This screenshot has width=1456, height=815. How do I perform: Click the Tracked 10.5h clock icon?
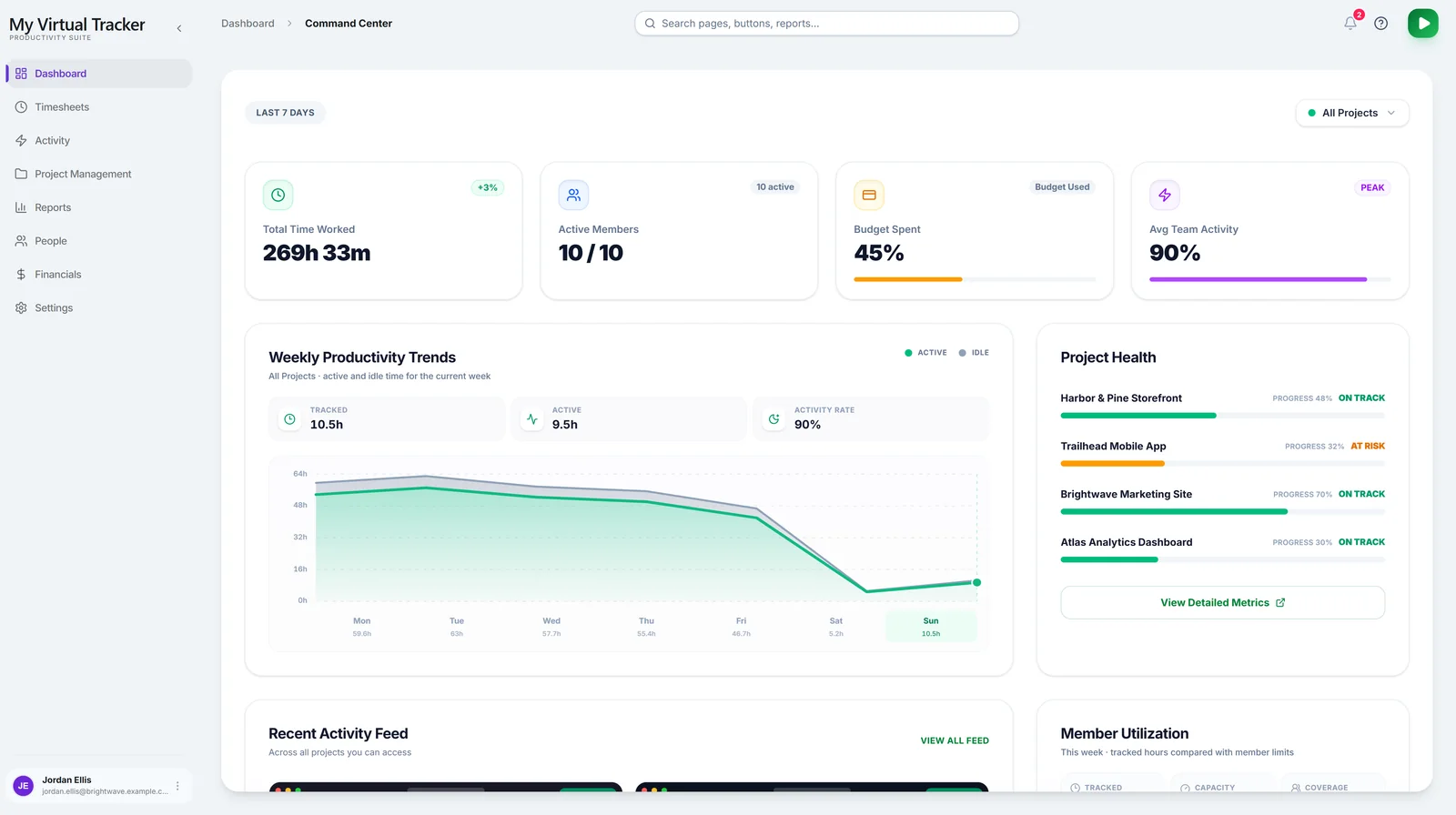point(289,419)
